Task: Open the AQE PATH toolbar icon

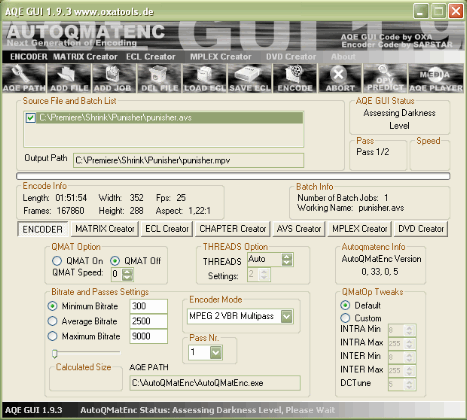Action: coord(24,79)
